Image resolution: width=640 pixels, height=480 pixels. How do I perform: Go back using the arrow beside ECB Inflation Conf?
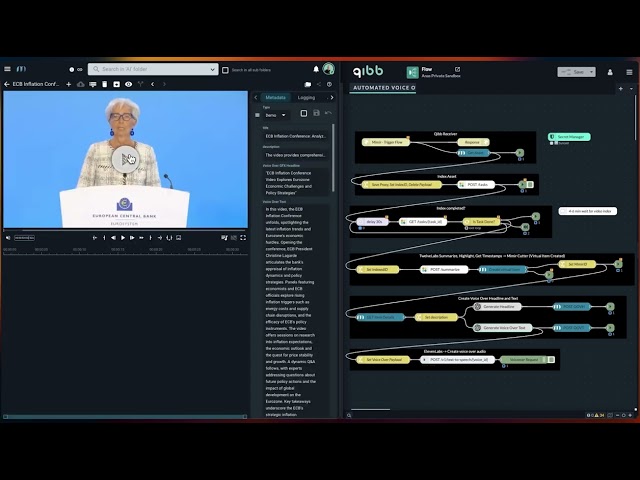click(x=7, y=84)
